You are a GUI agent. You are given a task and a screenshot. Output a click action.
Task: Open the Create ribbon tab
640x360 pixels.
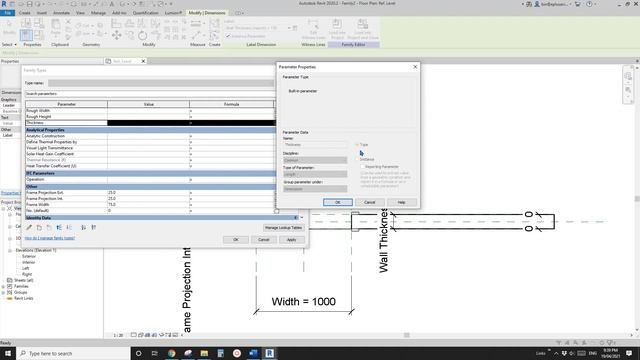click(24, 13)
